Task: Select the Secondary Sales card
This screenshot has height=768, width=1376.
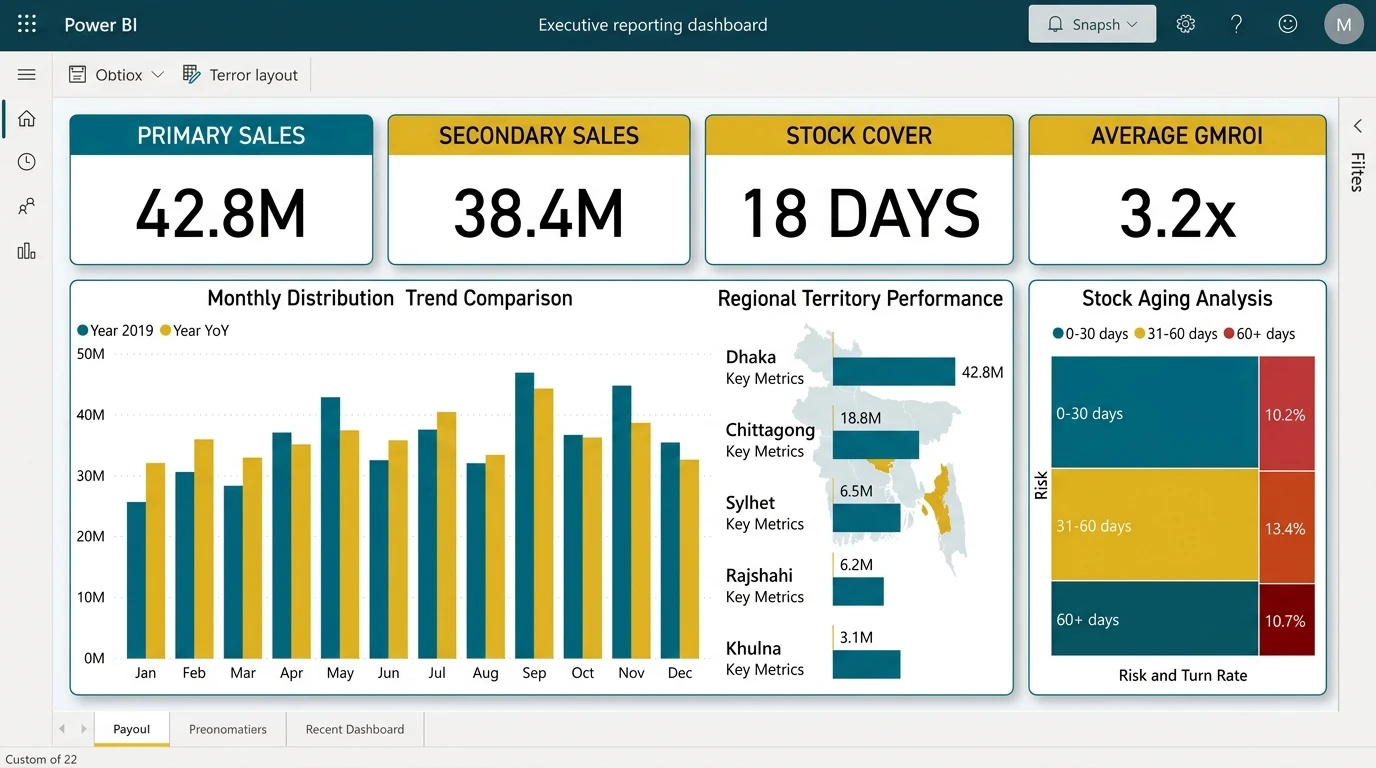Action: 539,190
